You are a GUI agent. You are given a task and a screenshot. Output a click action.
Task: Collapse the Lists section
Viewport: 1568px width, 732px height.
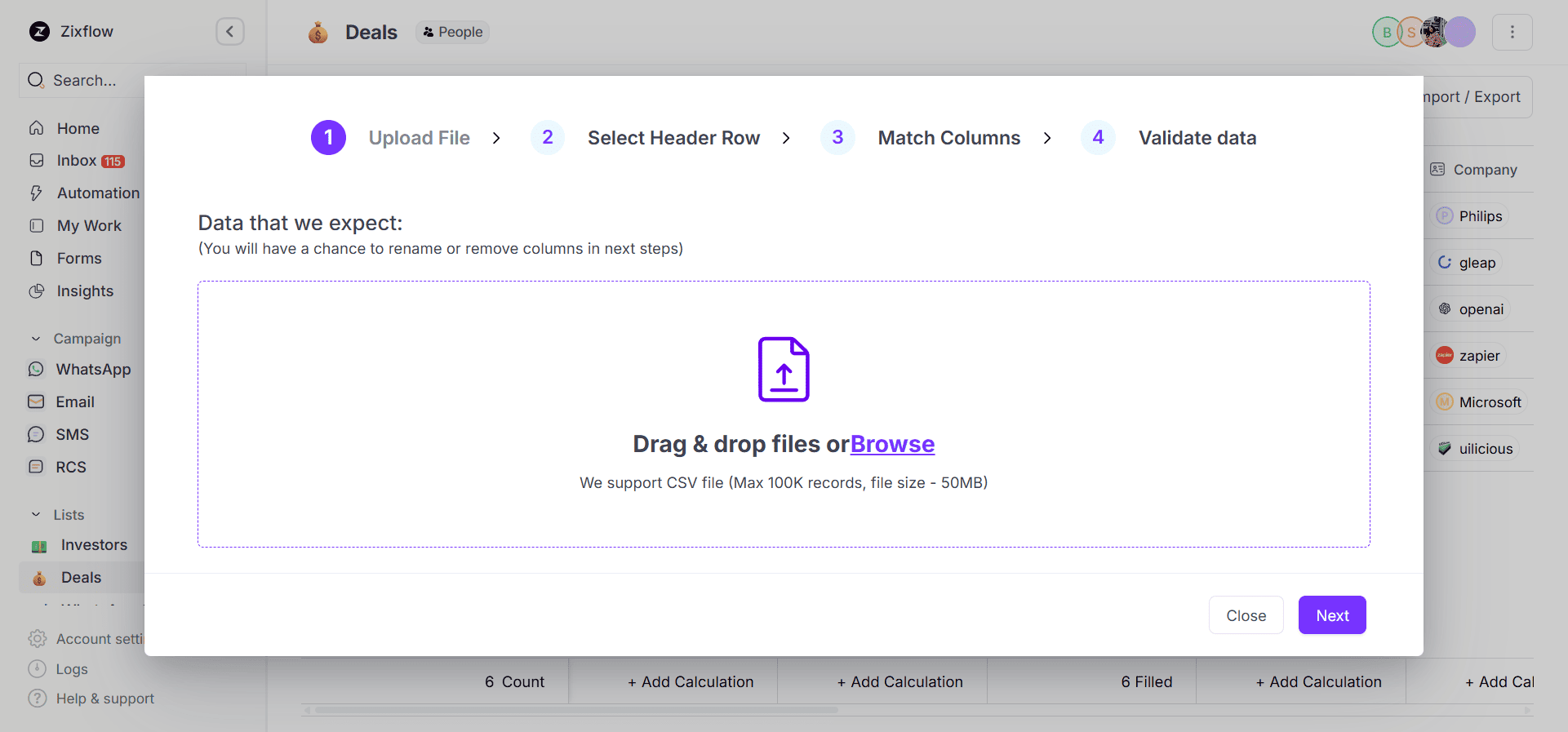tap(36, 515)
